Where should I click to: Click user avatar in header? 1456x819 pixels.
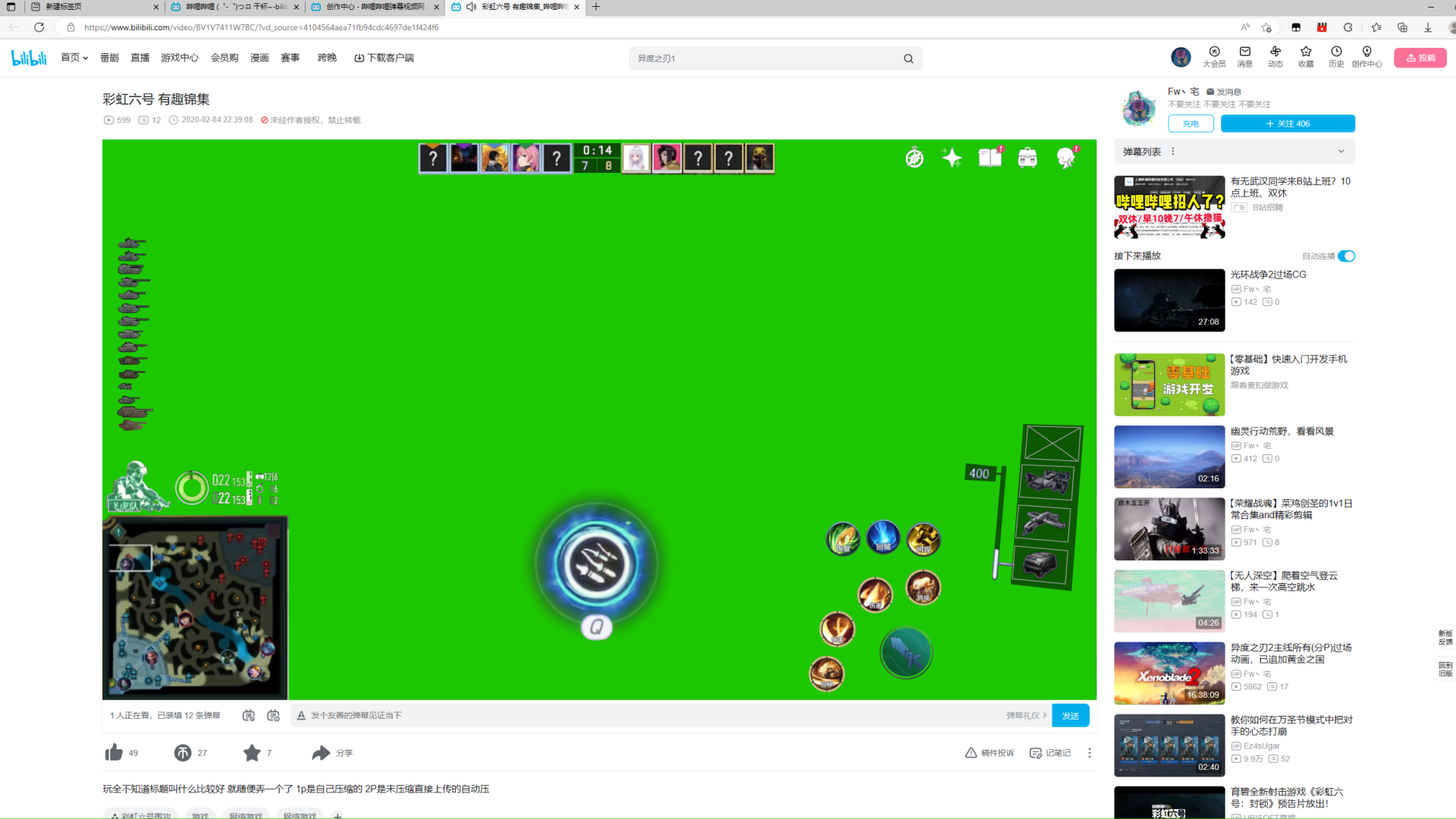1181,57
